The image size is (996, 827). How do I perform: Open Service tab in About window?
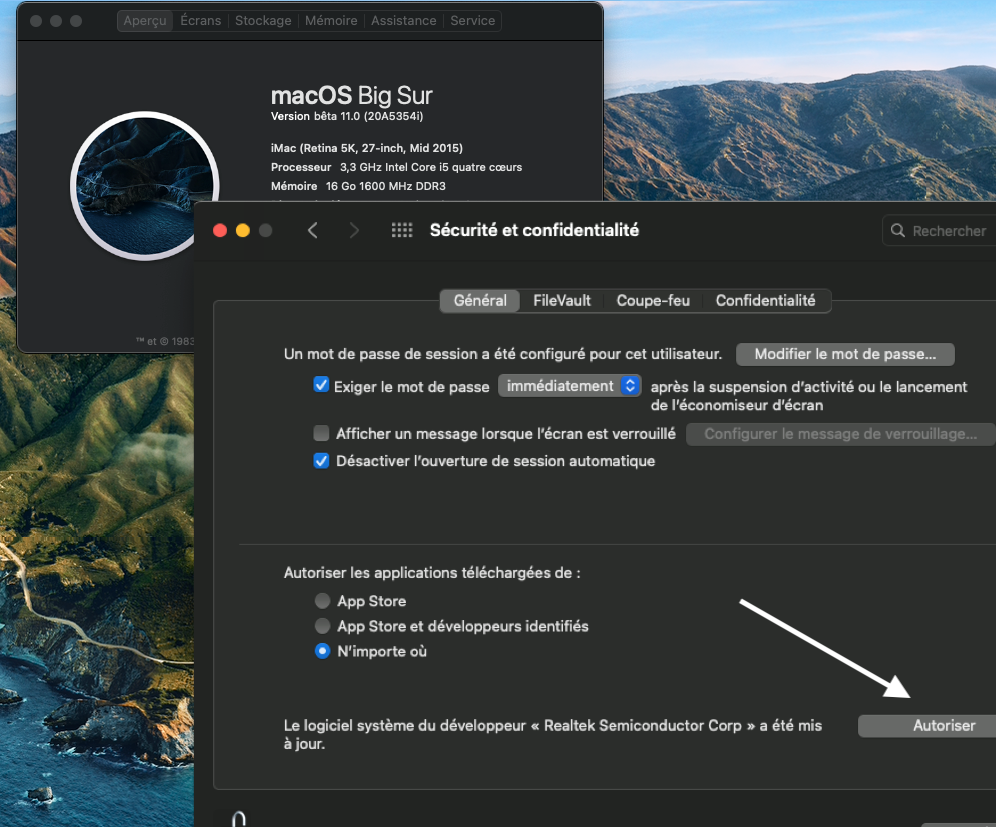[x=473, y=20]
